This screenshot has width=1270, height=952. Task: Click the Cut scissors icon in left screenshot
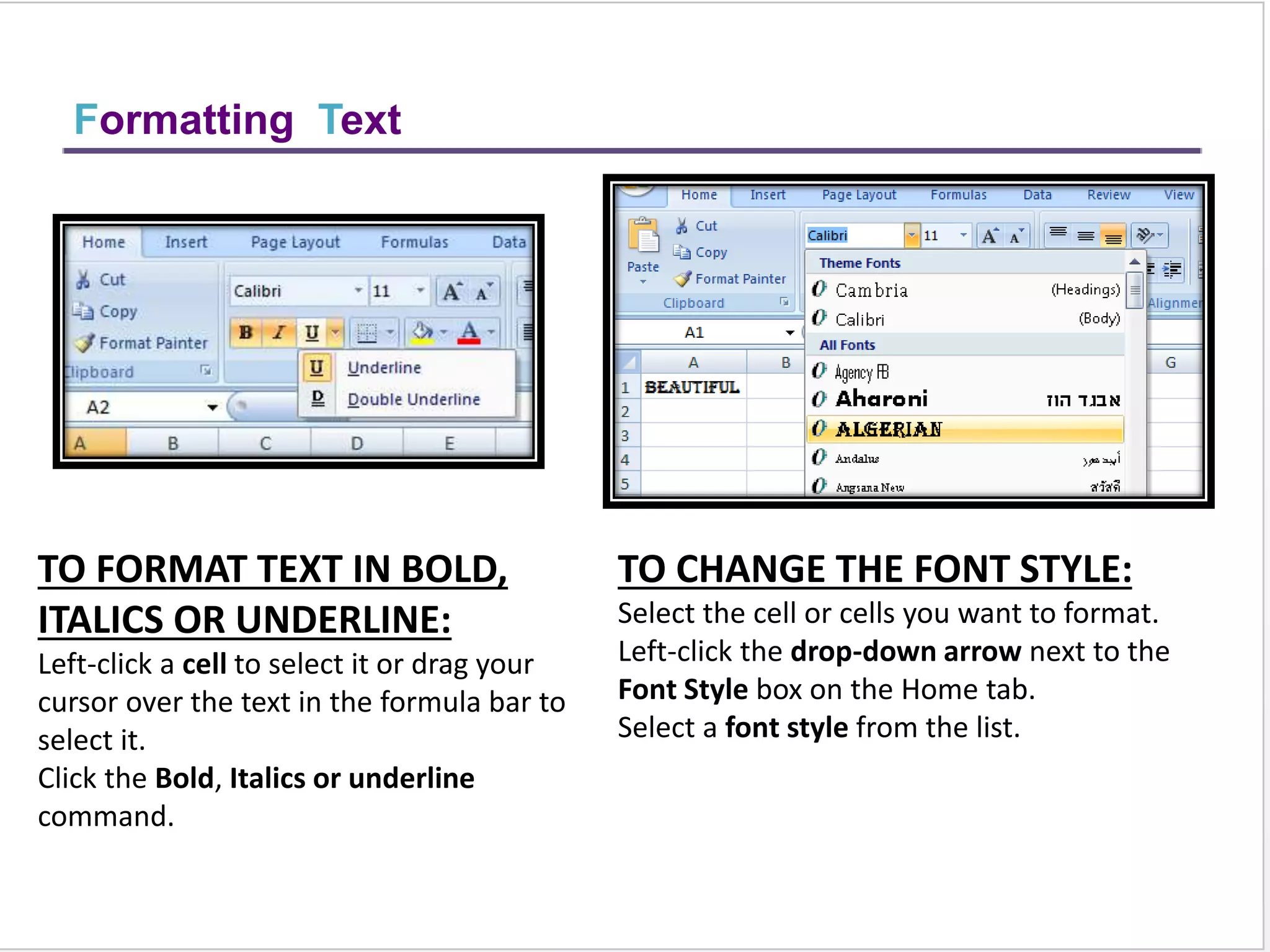click(83, 280)
